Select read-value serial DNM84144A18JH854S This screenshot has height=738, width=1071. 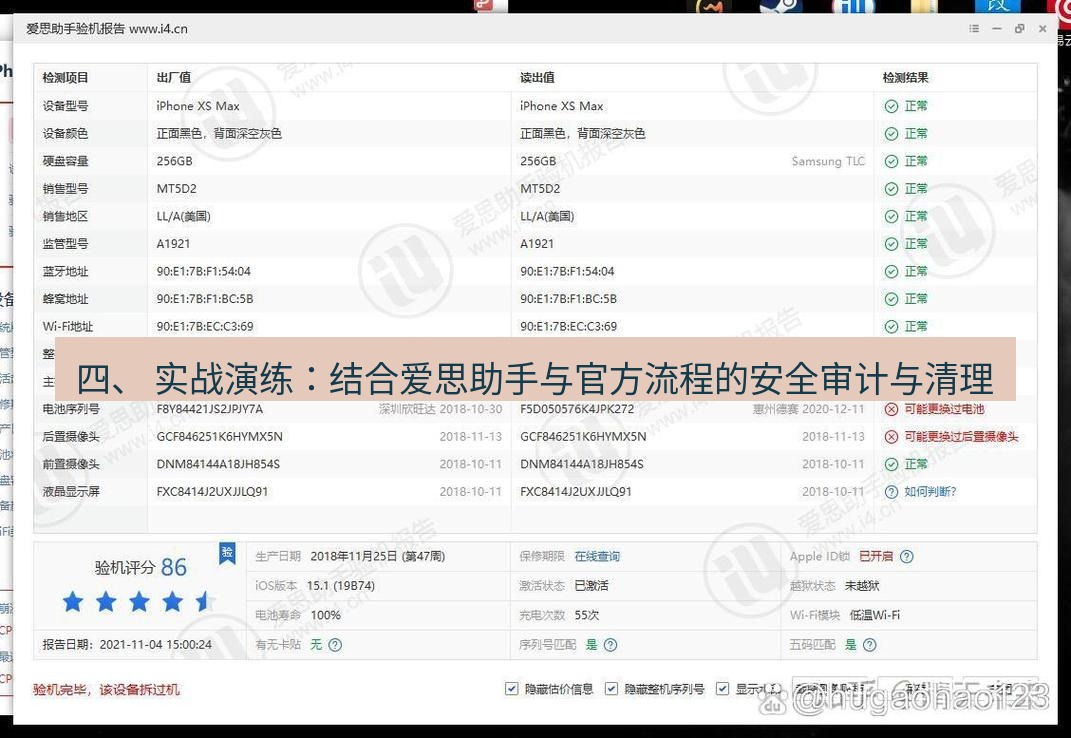coord(582,465)
